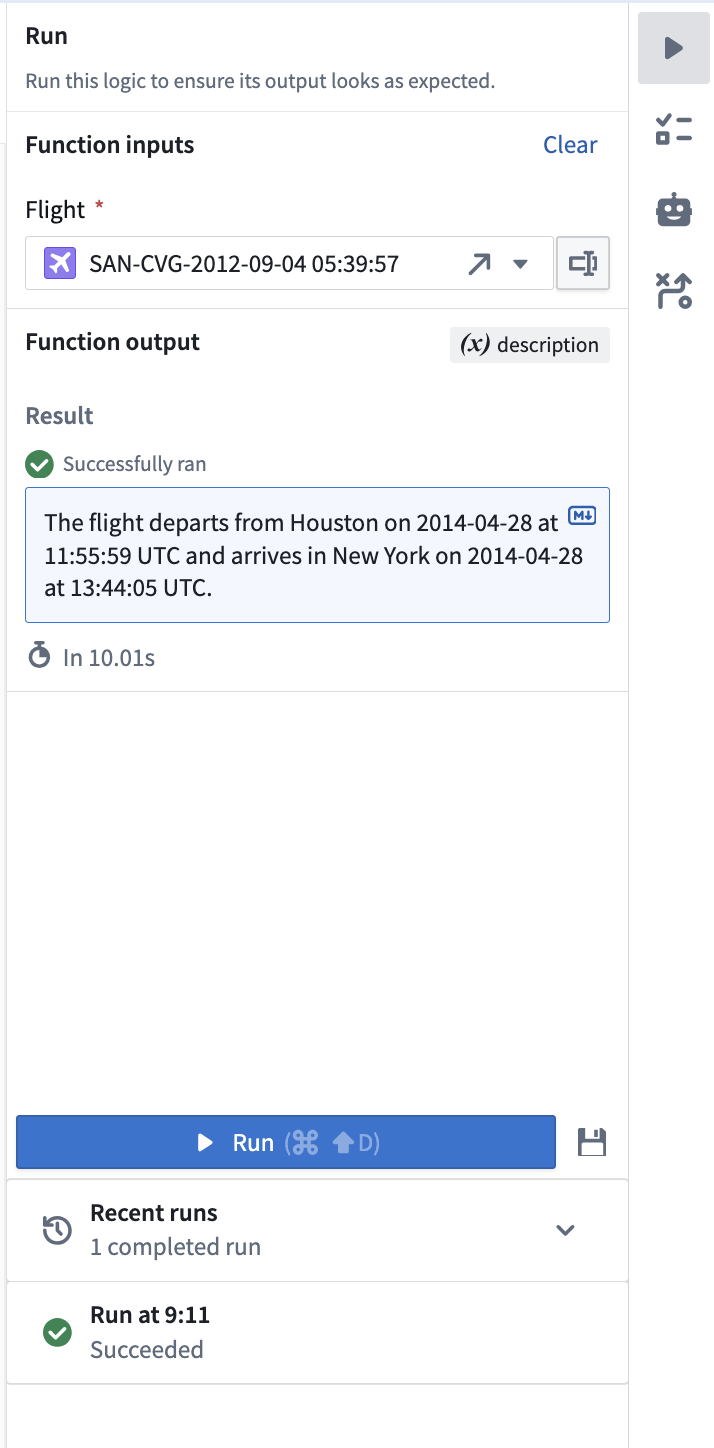Open the checklist tests icon in sidebar
This screenshot has width=714, height=1448.
pyautogui.click(x=674, y=130)
